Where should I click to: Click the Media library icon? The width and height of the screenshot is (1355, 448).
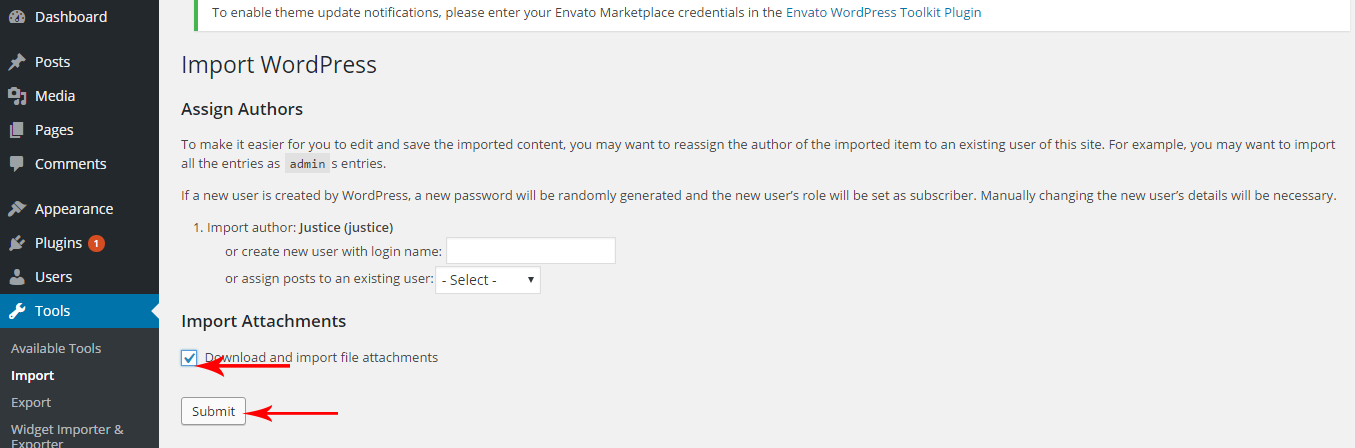point(17,96)
